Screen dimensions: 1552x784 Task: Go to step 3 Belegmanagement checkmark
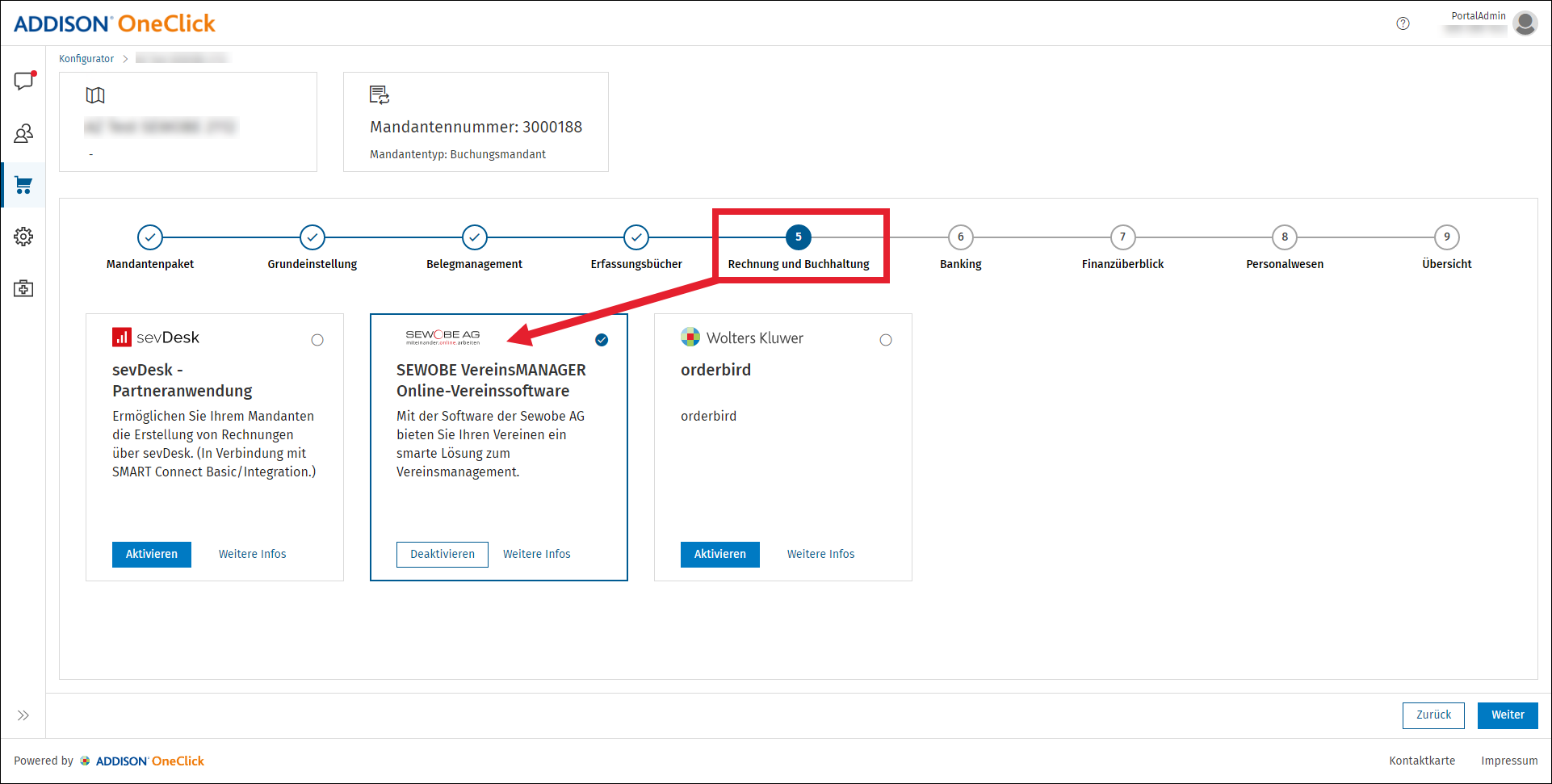[x=475, y=237]
